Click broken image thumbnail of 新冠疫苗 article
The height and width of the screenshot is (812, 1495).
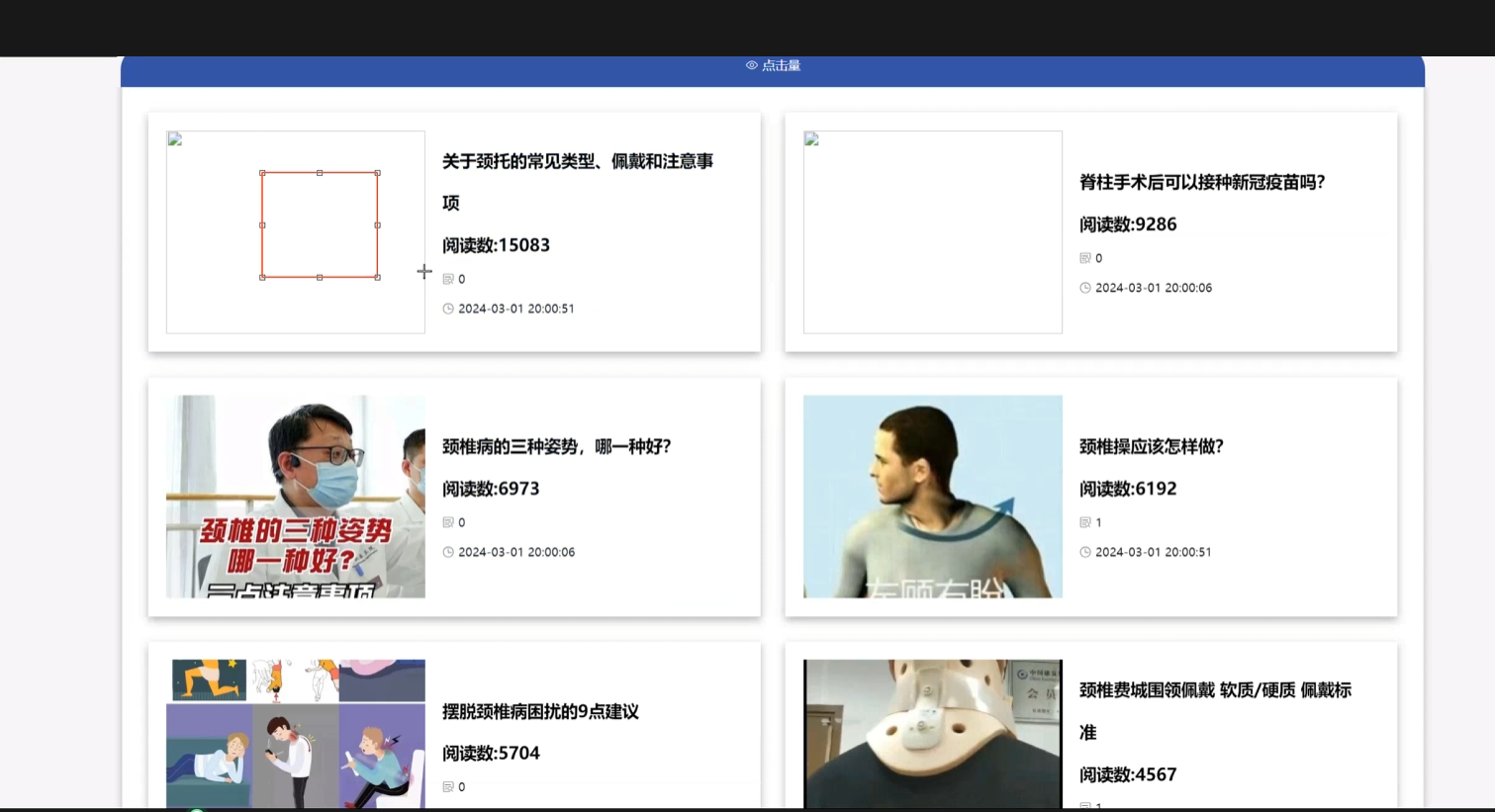point(933,232)
